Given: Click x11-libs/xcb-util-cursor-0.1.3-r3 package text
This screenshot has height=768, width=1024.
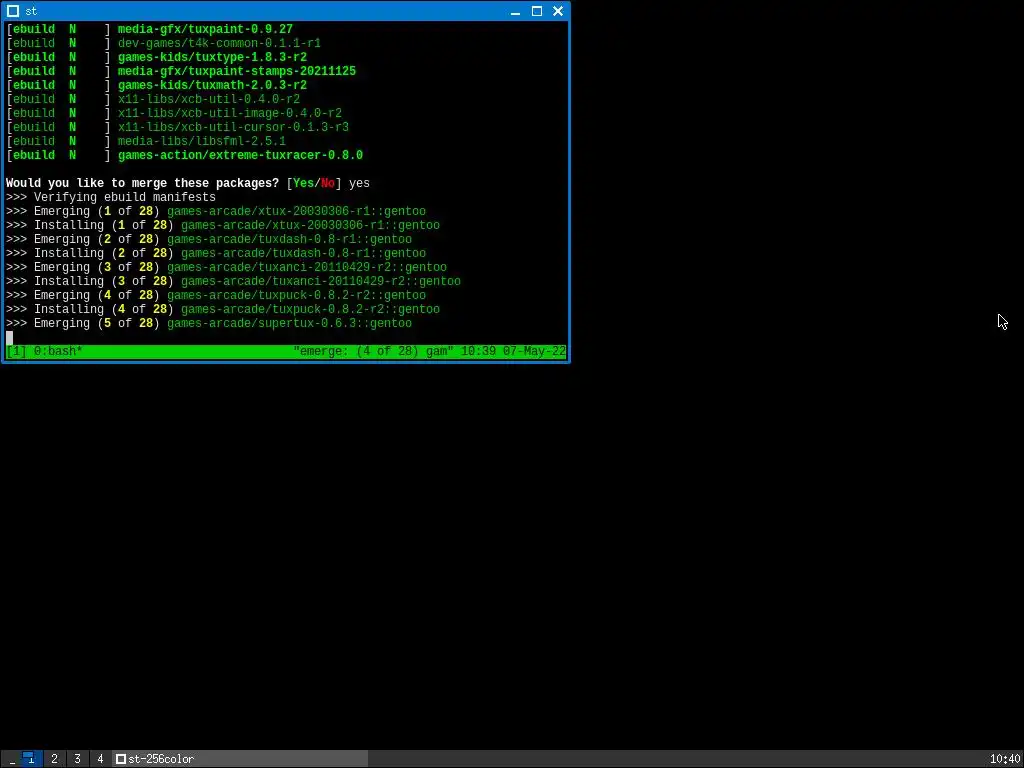Looking at the screenshot, I should 233,127.
